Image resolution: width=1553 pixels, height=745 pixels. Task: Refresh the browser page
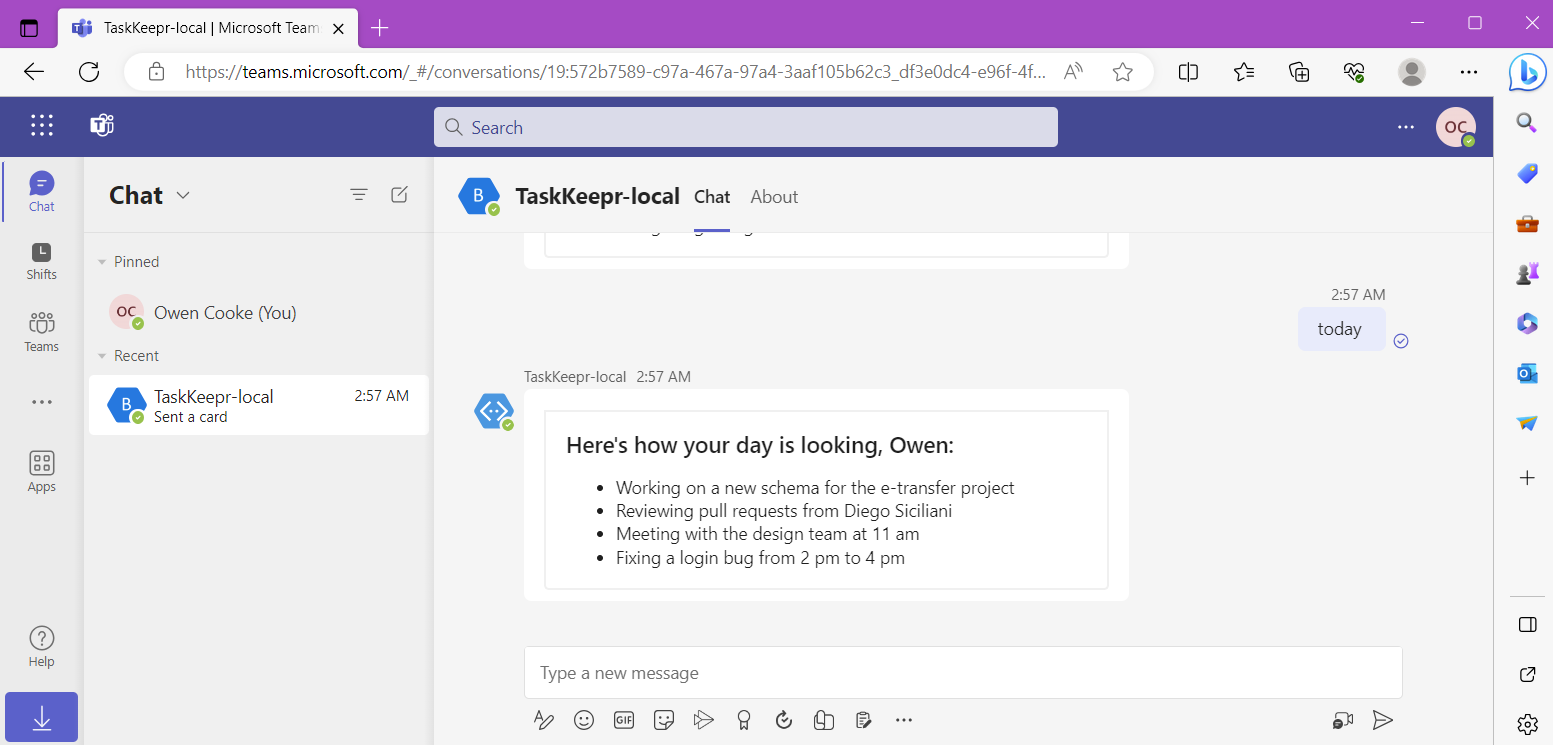click(x=89, y=72)
